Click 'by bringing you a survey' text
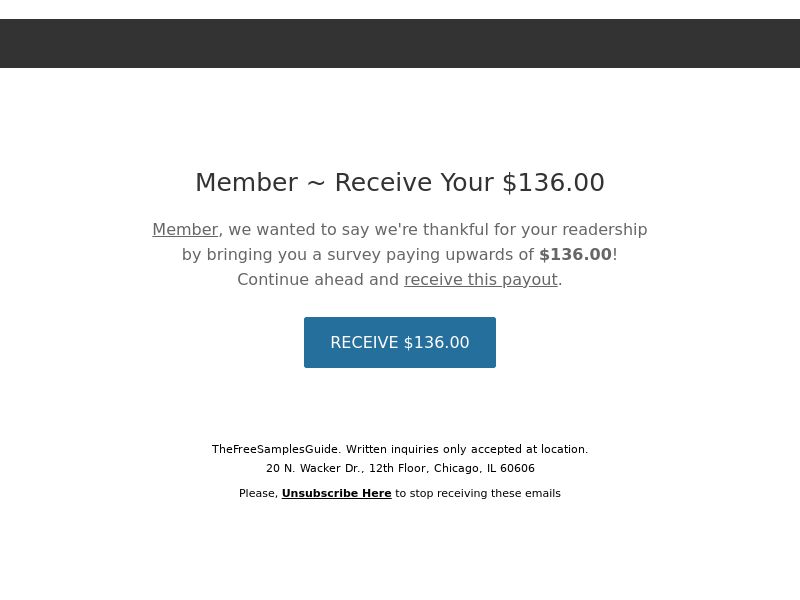This screenshot has width=800, height=600. [x=281, y=255]
